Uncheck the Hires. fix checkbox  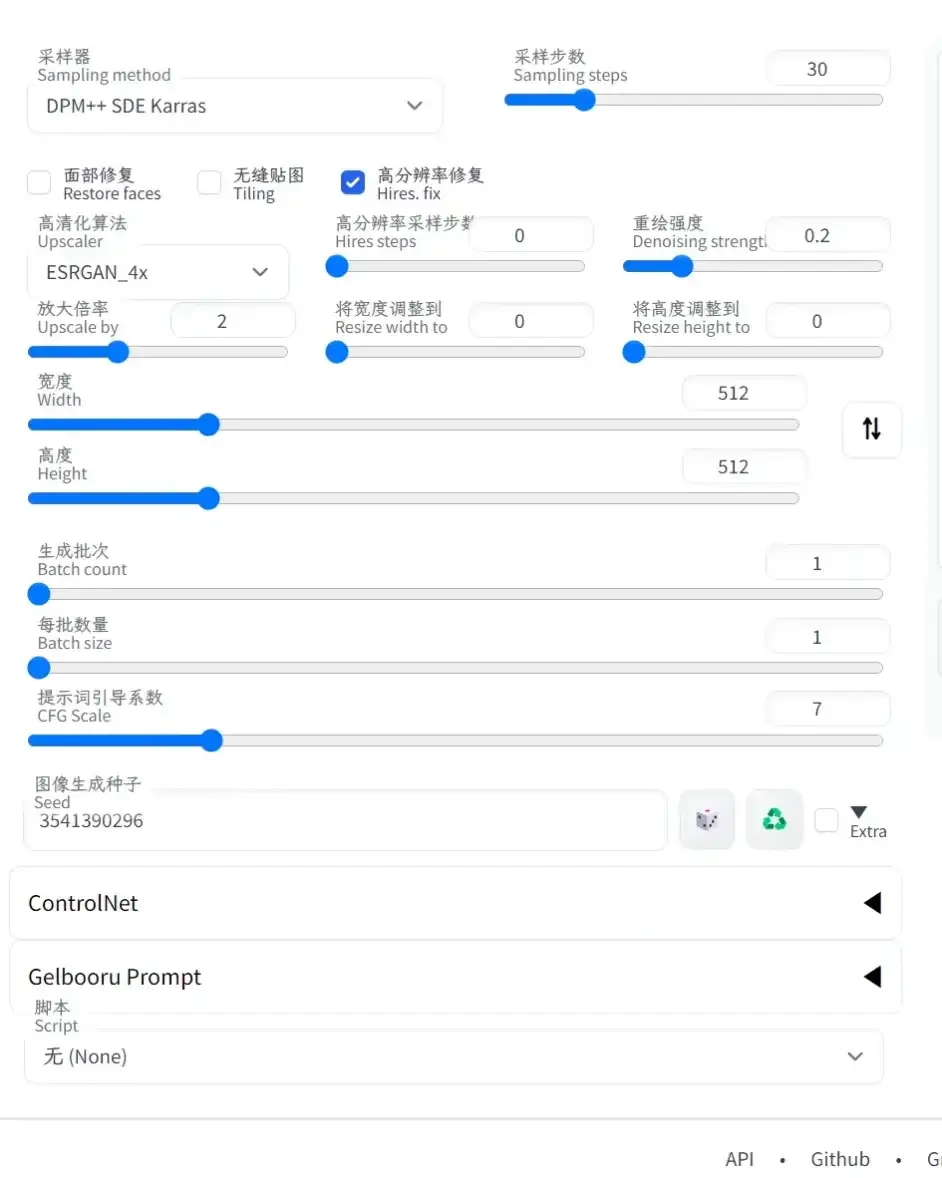[352, 183]
